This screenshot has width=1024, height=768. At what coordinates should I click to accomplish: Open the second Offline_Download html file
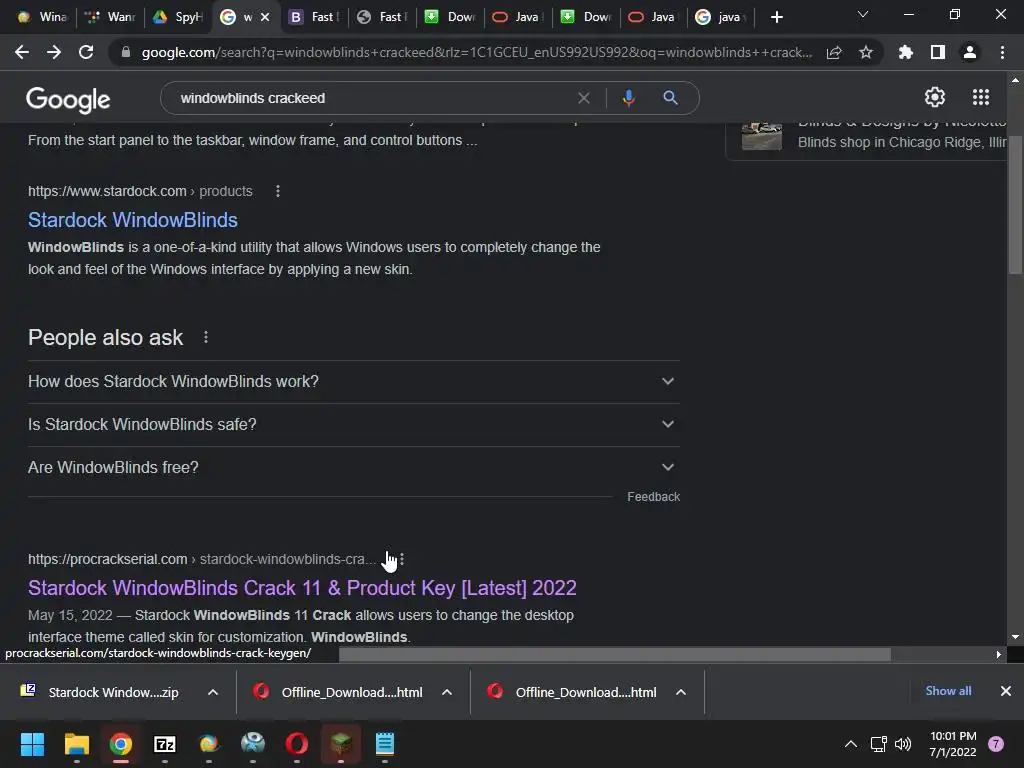tap(573, 692)
